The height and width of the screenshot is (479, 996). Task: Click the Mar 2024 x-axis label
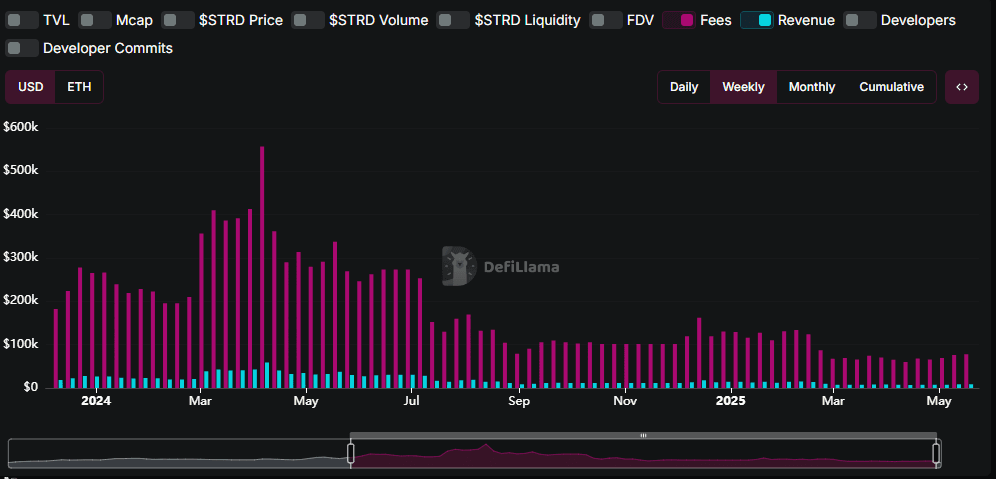[x=200, y=401]
